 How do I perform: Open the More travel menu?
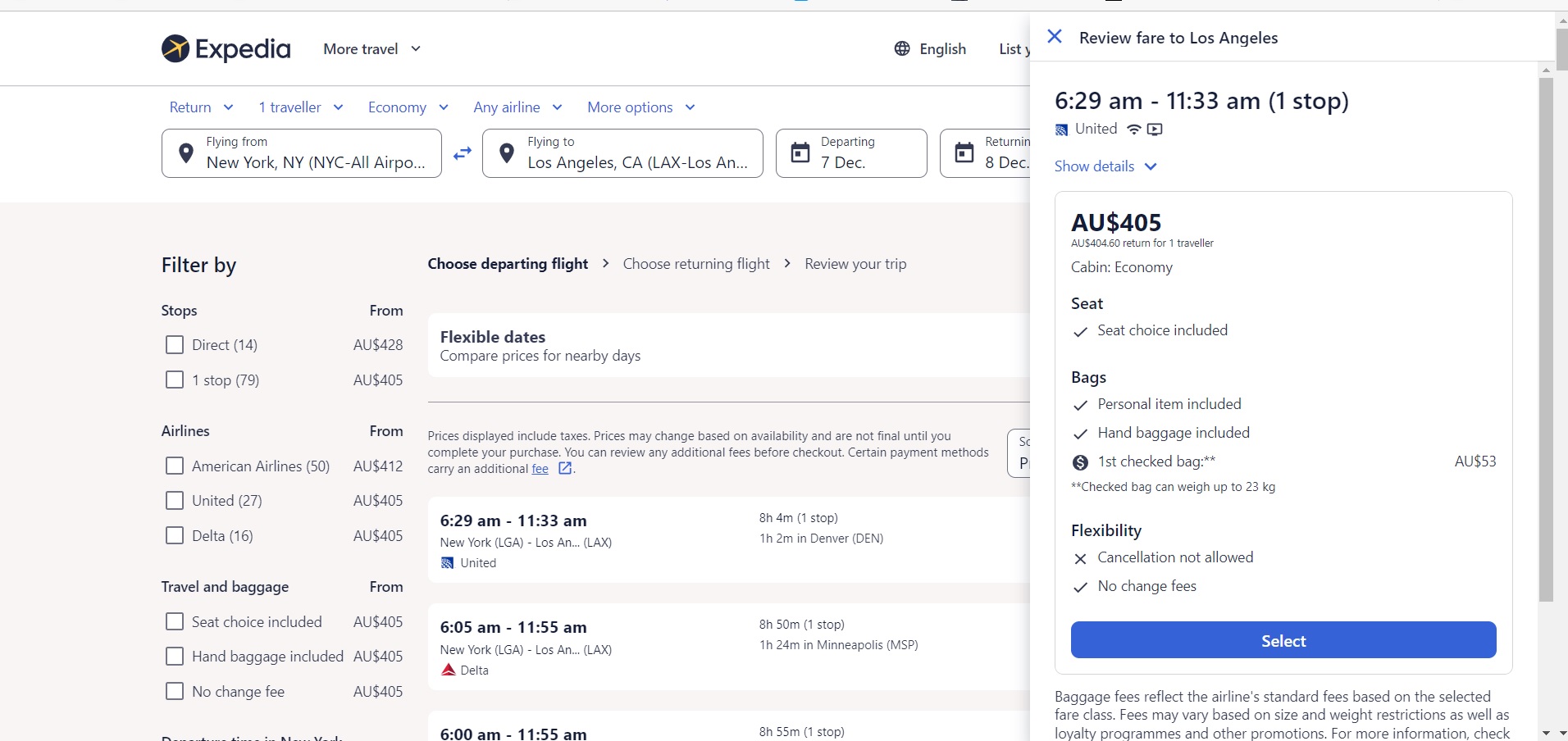[x=372, y=49]
